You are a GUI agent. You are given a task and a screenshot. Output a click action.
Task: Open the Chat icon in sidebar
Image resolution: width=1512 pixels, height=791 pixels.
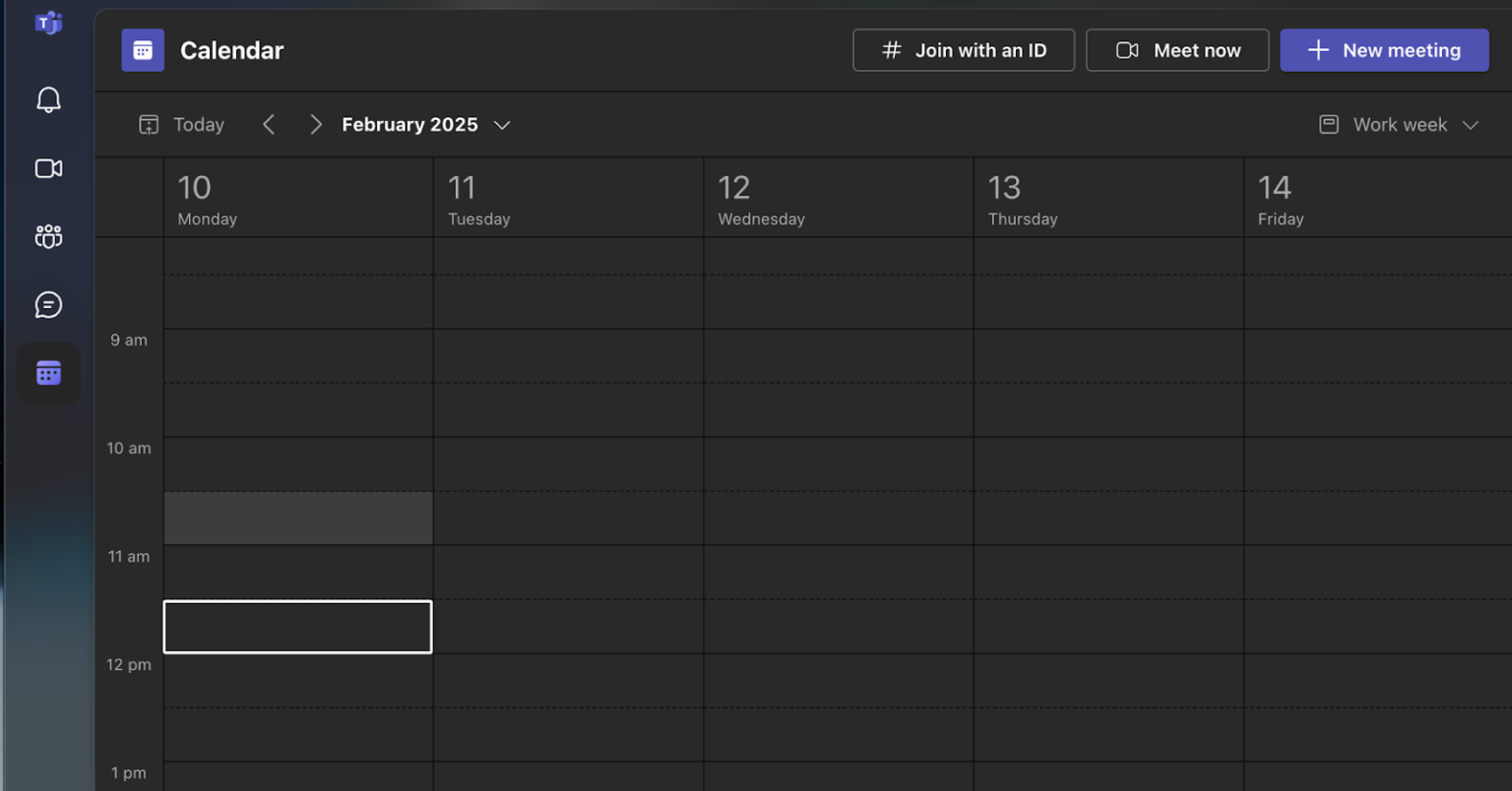47,305
